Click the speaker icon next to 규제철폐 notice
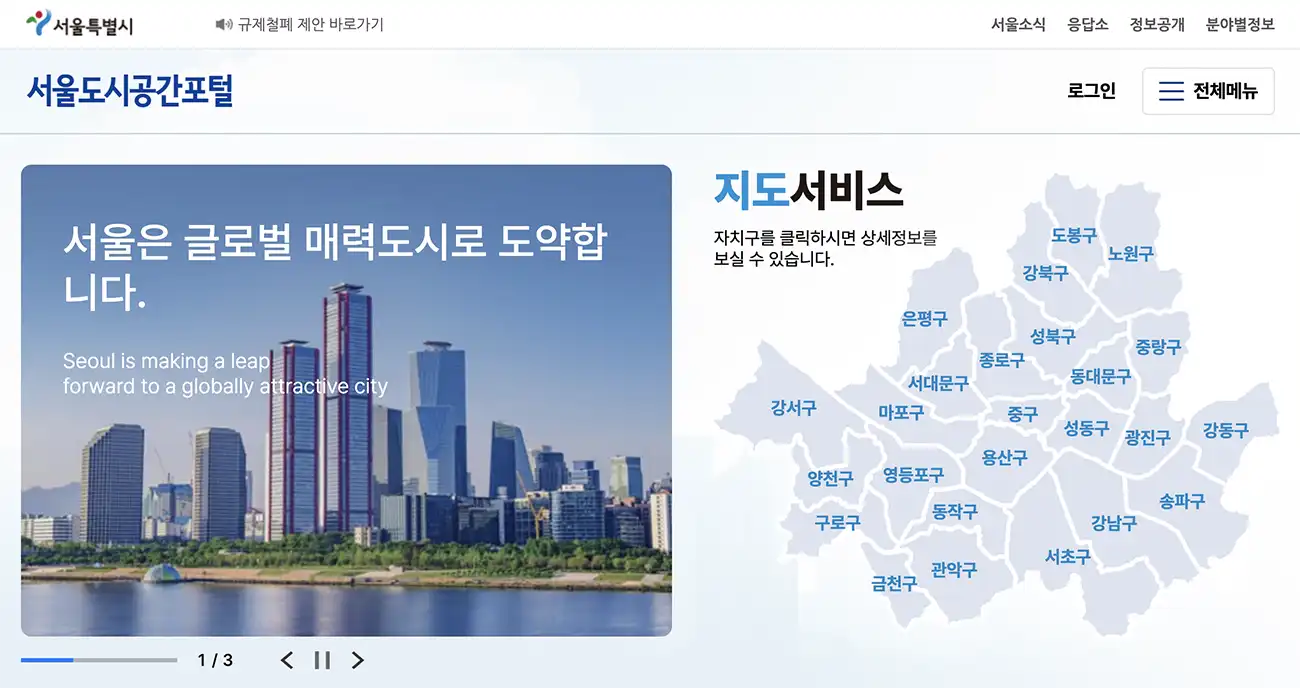 tap(222, 23)
